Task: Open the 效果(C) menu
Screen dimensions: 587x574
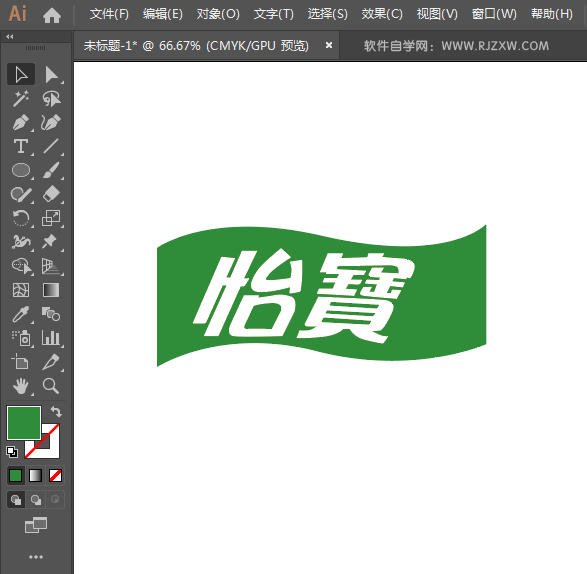Action: pos(382,14)
